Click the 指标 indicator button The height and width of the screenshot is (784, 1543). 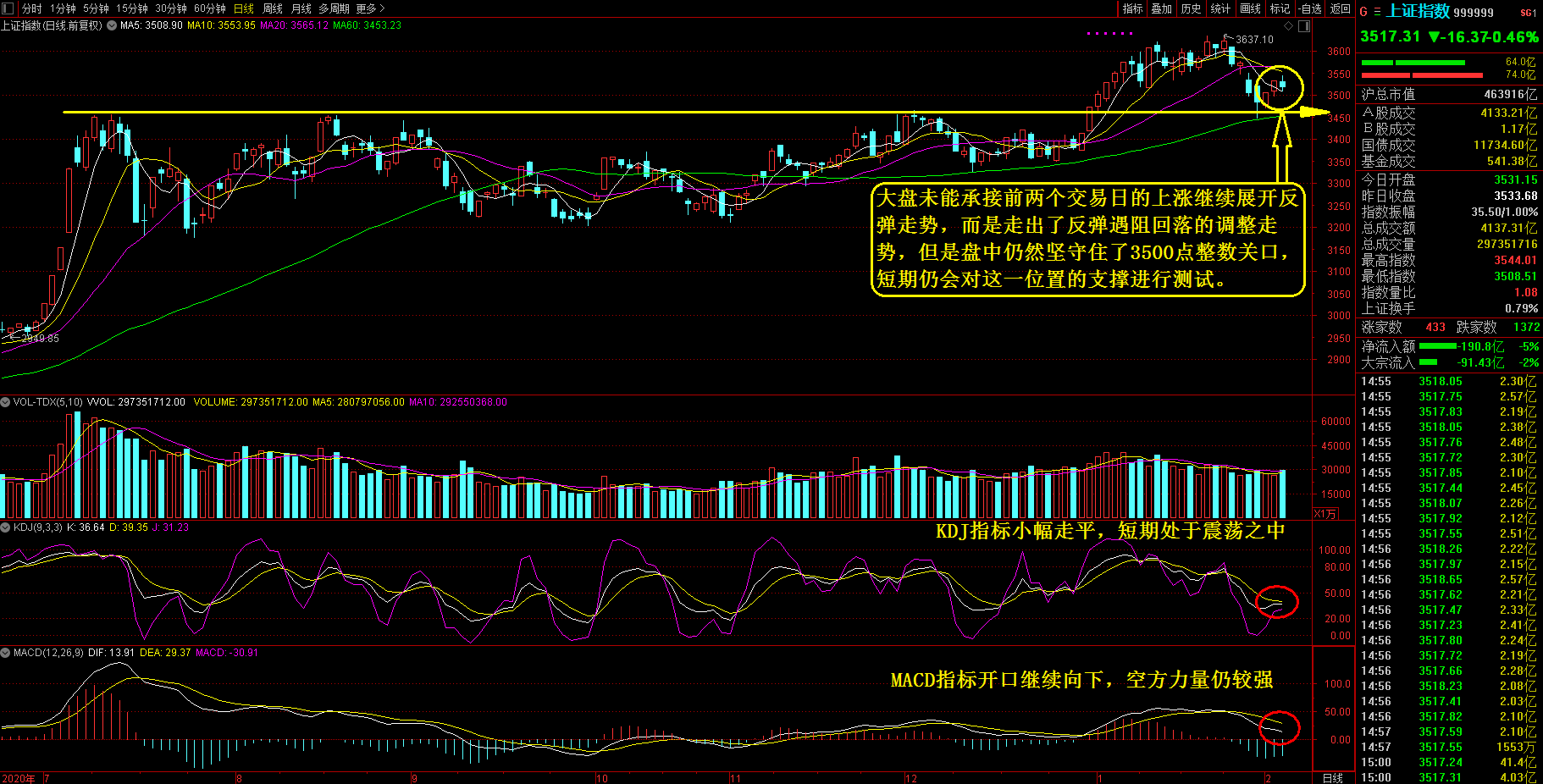click(x=1132, y=8)
